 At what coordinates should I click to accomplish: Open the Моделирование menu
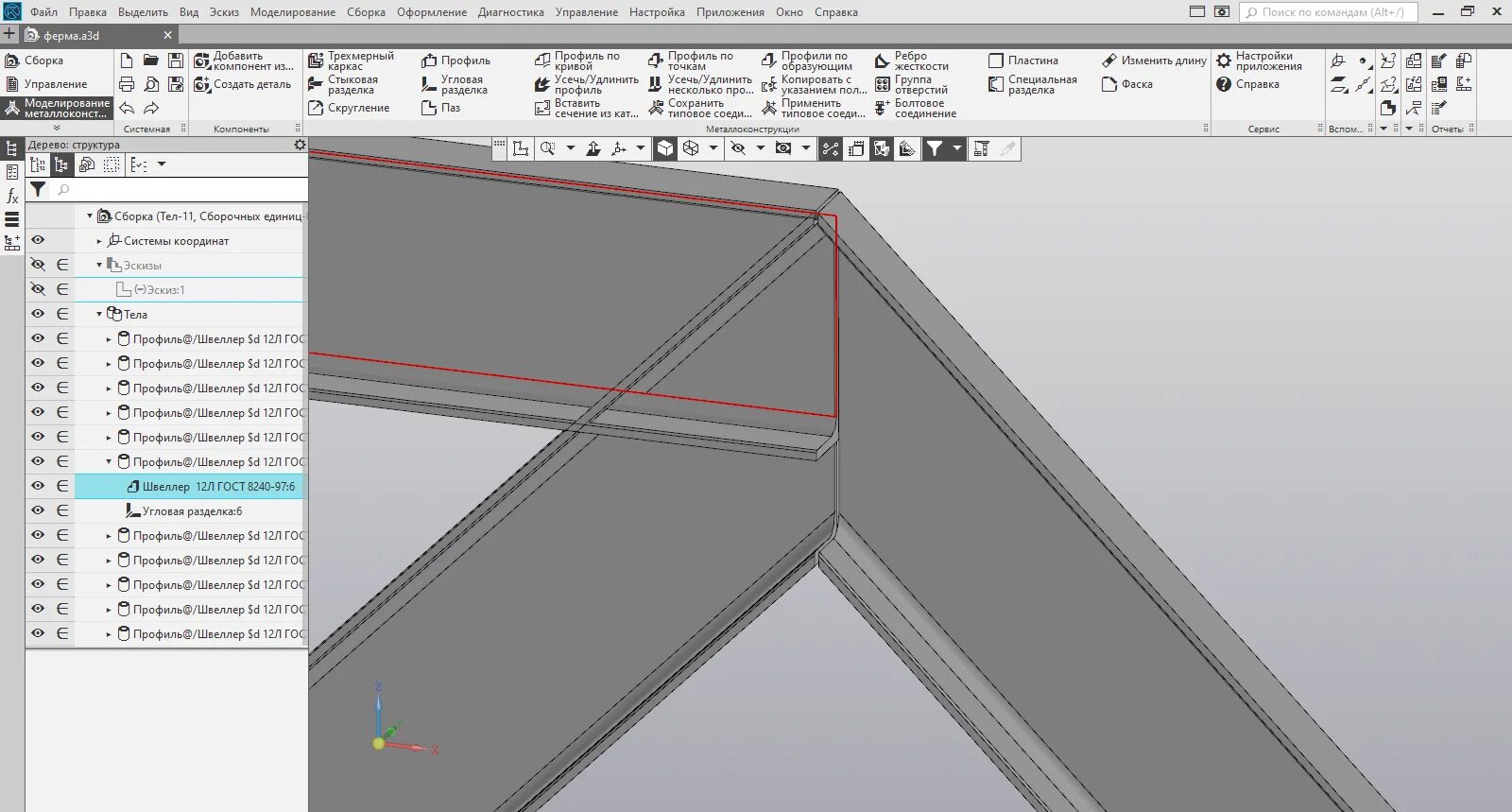(293, 12)
